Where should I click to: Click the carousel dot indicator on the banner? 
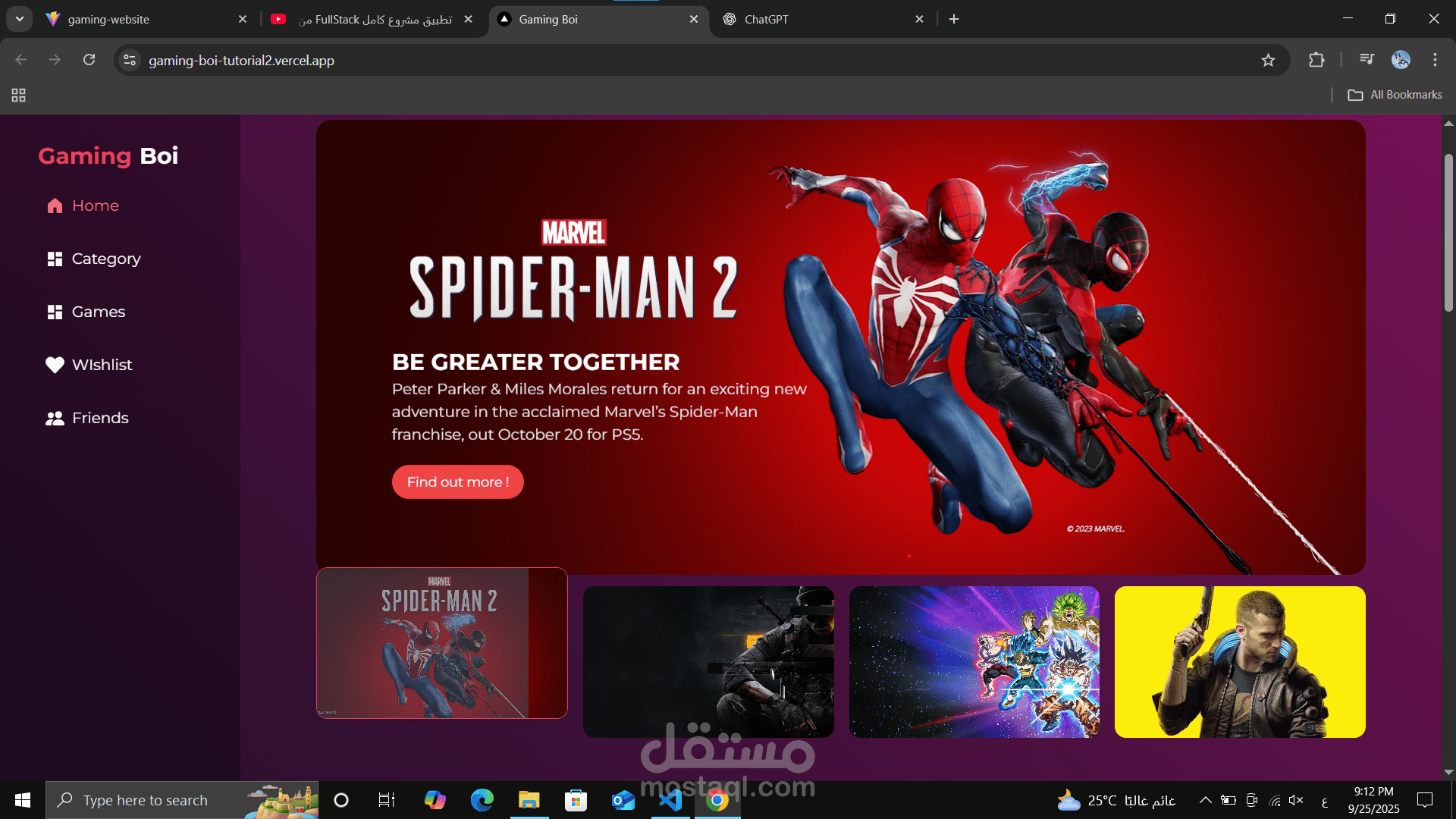(x=907, y=555)
